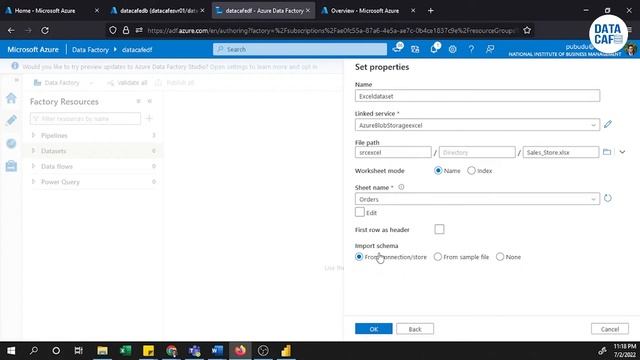Open sheet name info tooltip icon
Screen dimensions: 640x360
coord(401,187)
